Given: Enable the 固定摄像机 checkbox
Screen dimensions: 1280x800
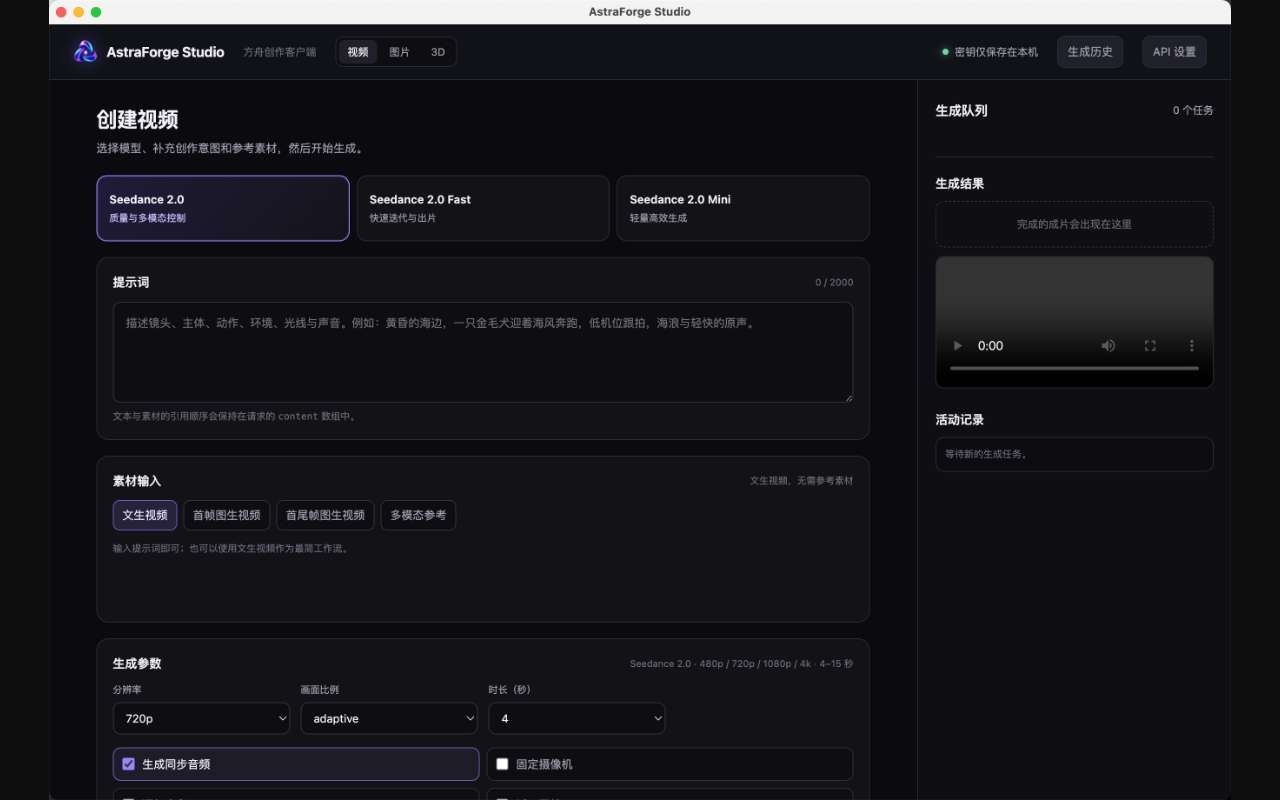Looking at the screenshot, I should (502, 764).
